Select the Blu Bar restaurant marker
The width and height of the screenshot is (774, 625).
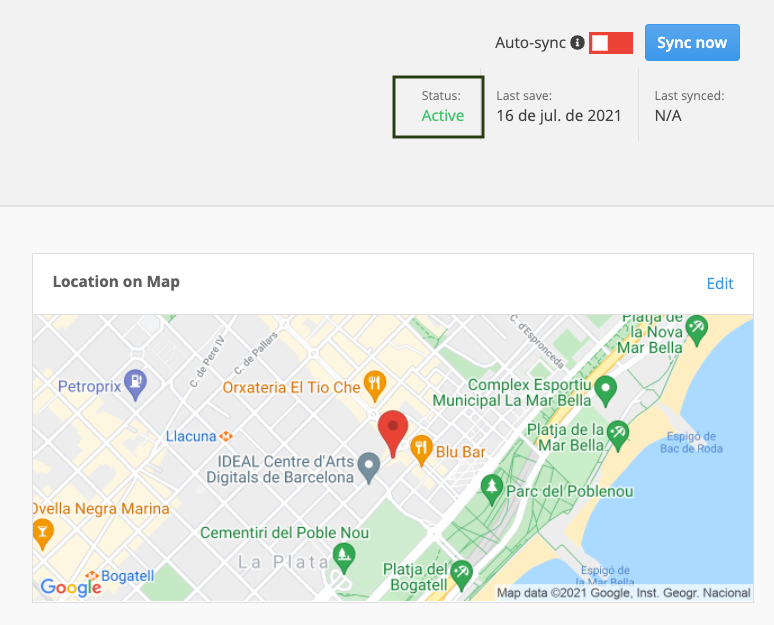click(421, 450)
